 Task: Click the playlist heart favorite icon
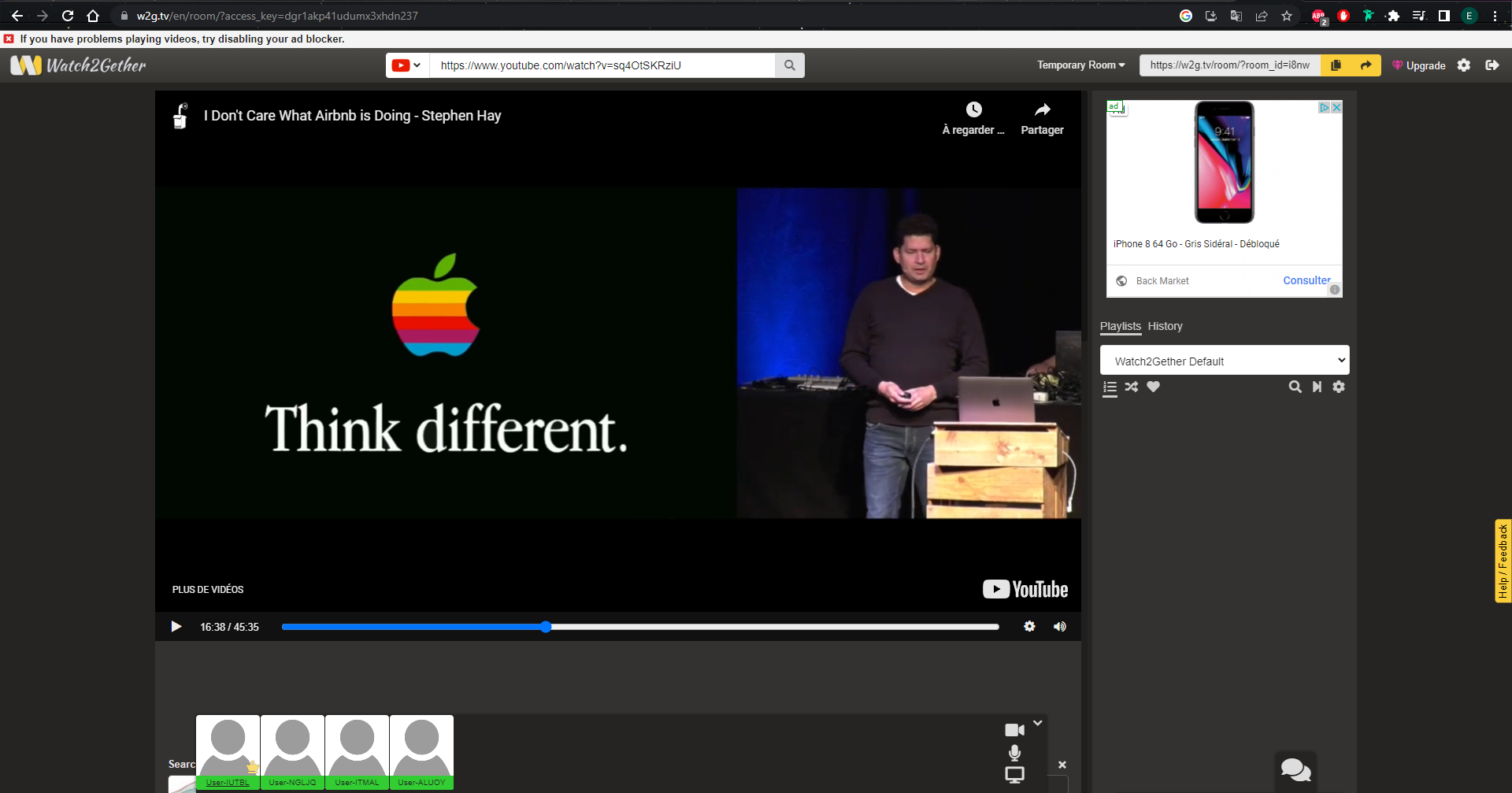click(x=1153, y=387)
